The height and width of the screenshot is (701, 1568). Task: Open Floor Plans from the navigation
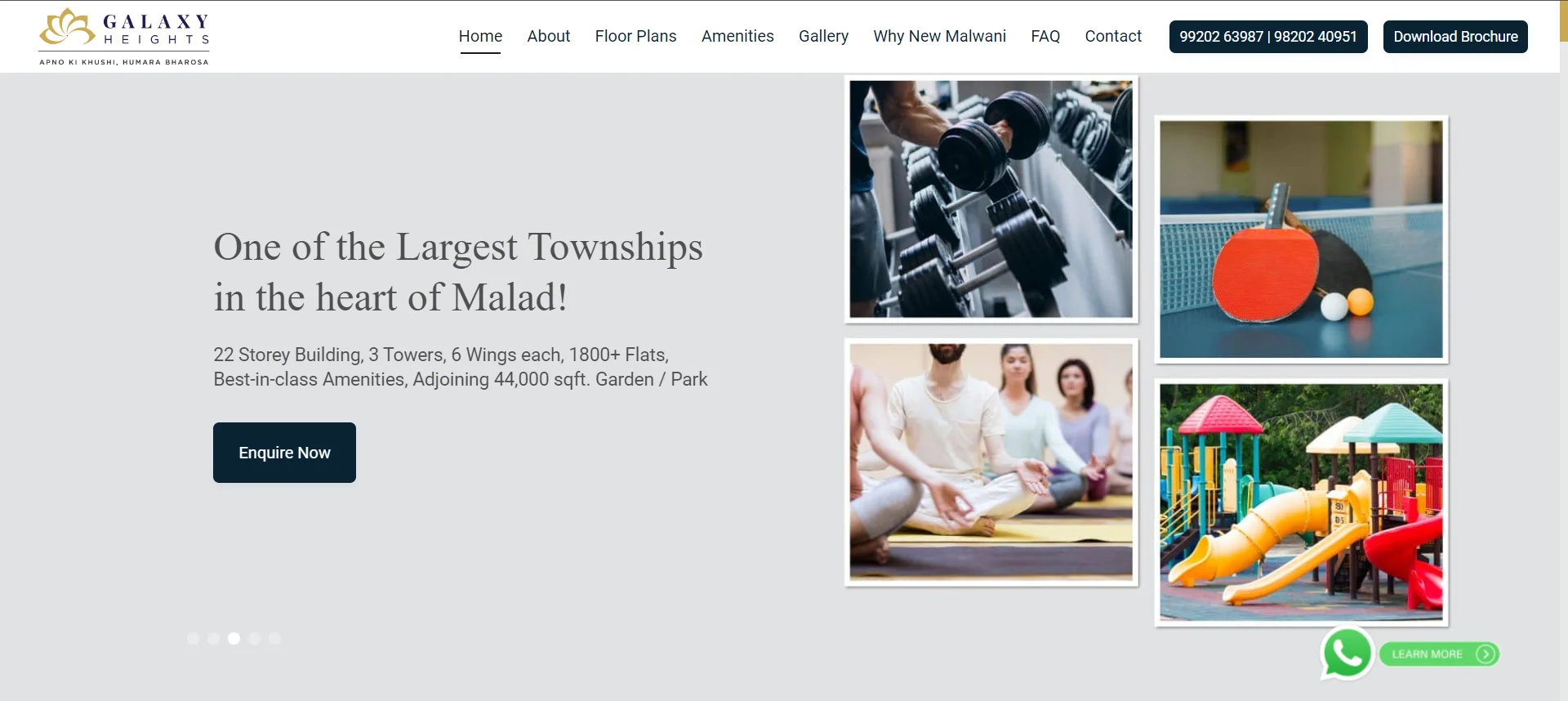pos(635,36)
